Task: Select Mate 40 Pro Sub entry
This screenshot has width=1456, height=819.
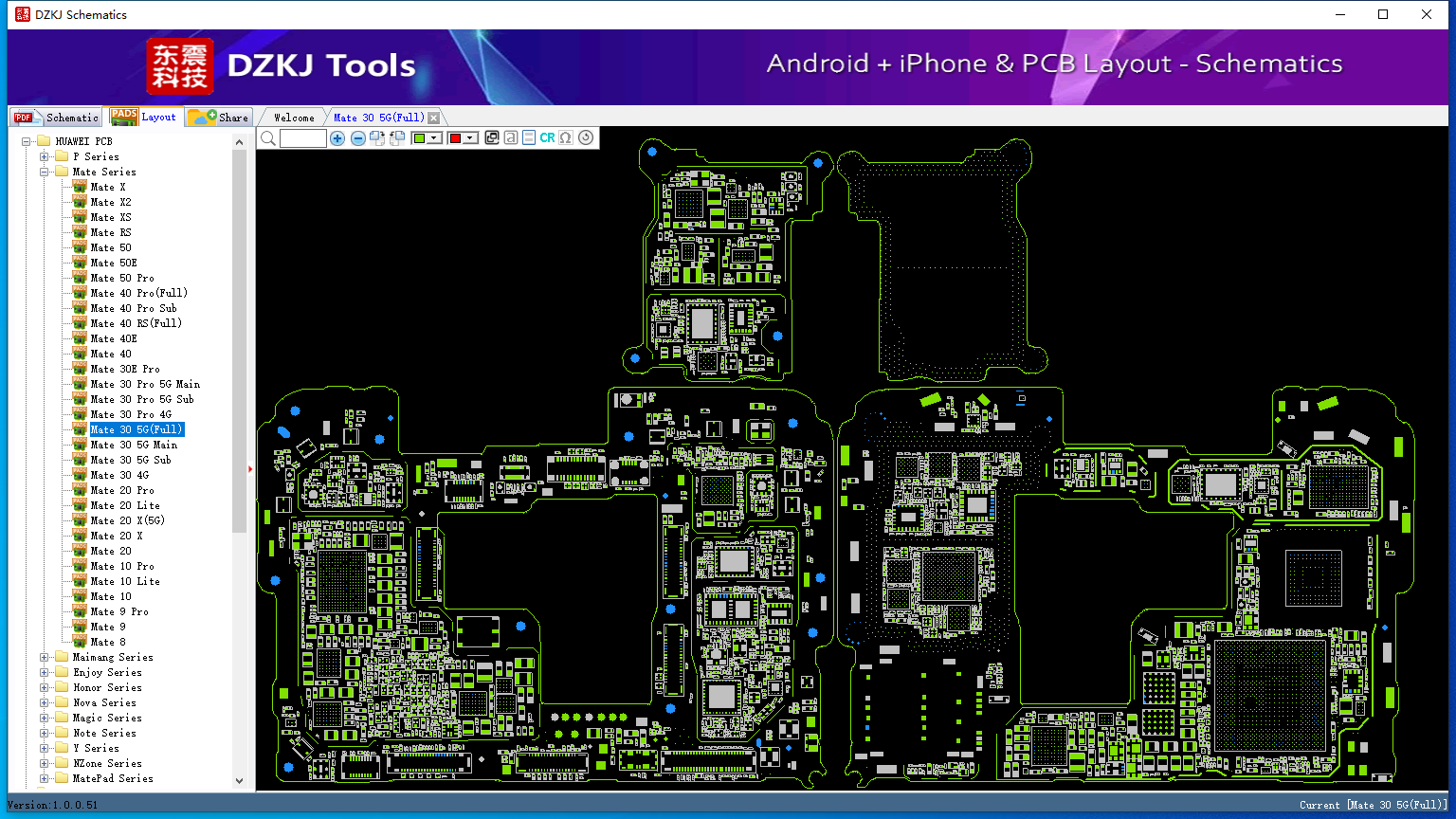Action: tap(134, 308)
